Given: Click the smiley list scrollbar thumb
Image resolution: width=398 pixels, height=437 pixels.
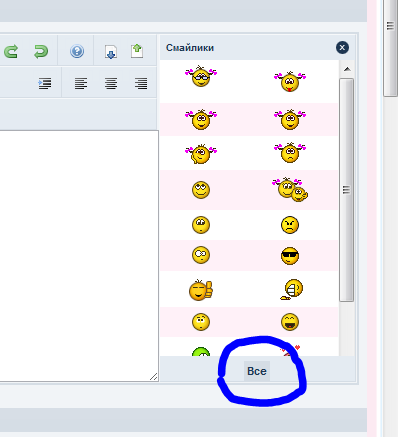Looking at the screenshot, I should (x=347, y=190).
